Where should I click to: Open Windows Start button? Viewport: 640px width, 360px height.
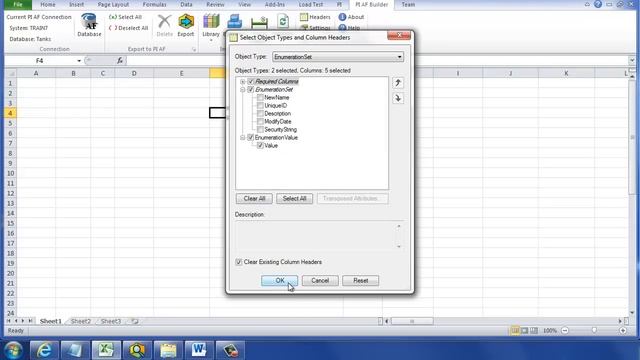click(13, 350)
